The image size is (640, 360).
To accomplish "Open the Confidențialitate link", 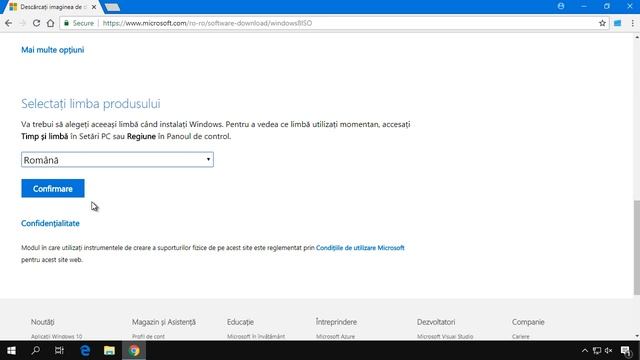I will coord(50,223).
